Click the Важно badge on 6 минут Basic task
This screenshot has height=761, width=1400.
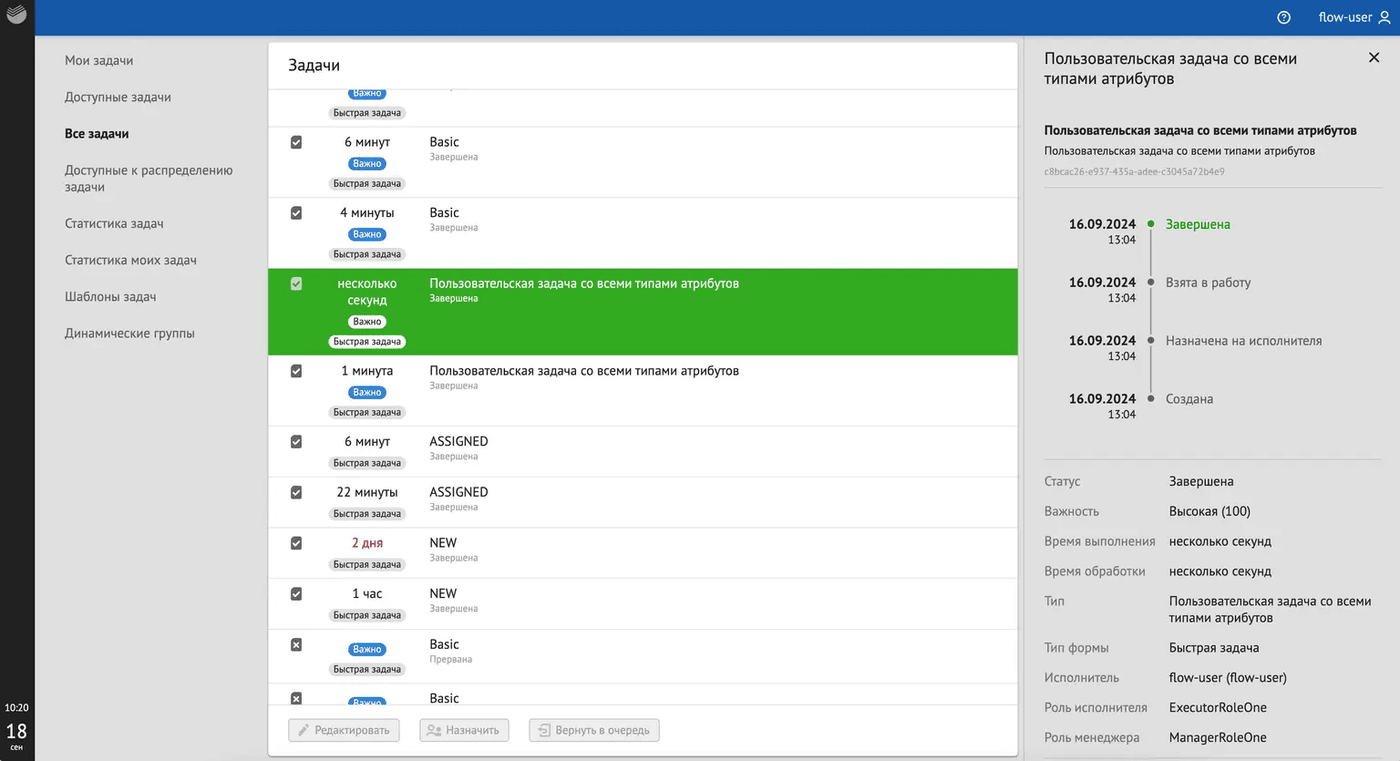point(367,163)
